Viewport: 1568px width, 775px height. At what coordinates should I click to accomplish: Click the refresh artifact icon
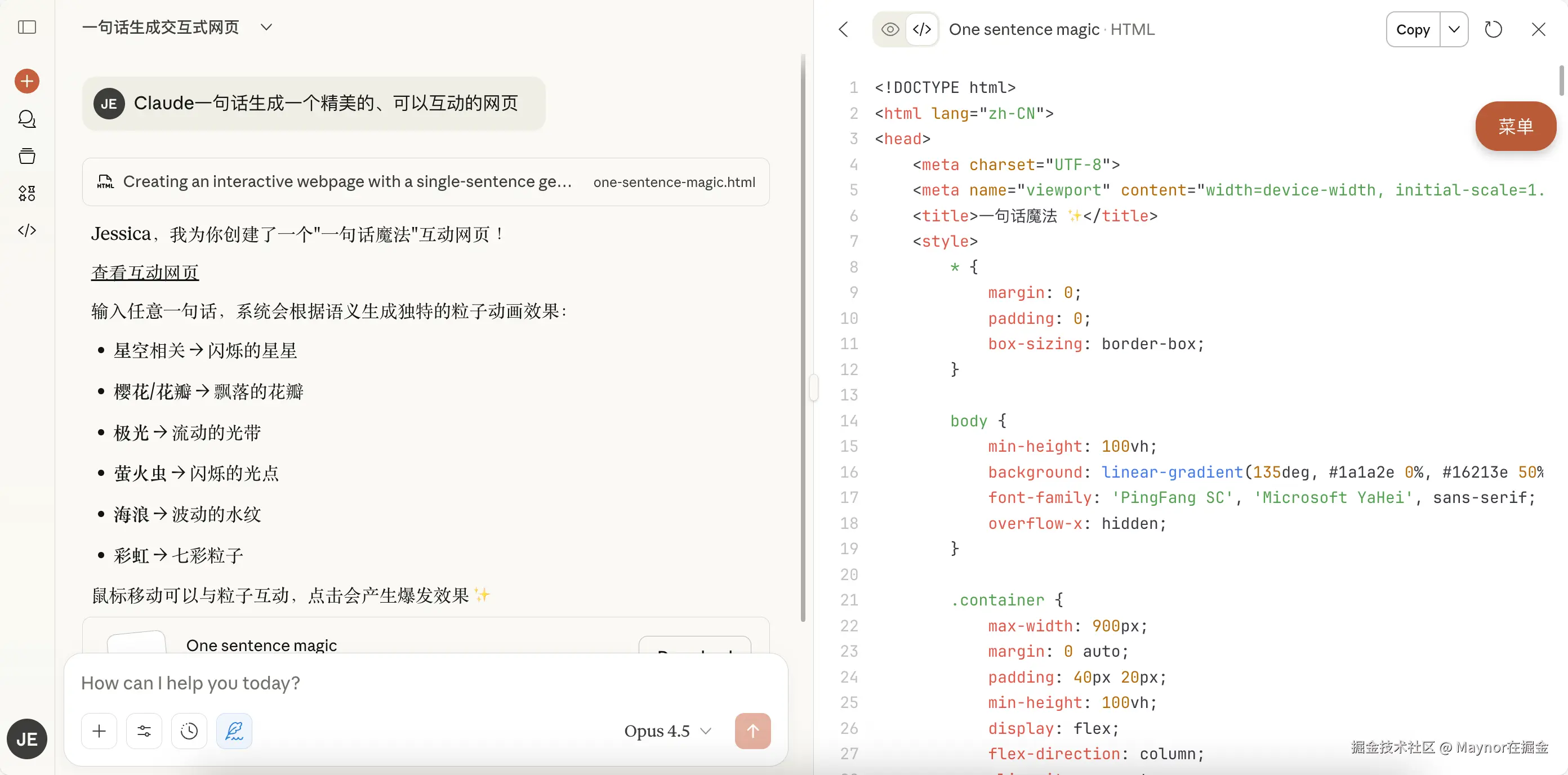(1493, 29)
